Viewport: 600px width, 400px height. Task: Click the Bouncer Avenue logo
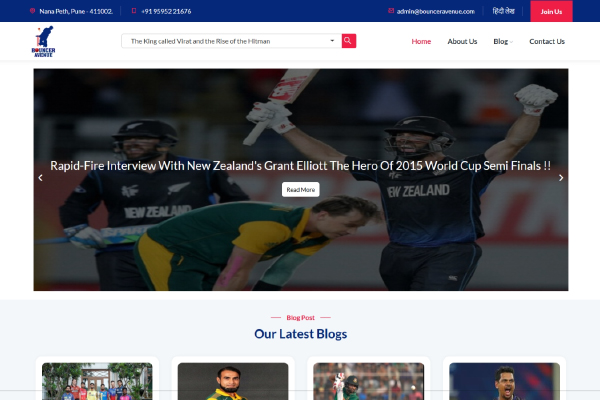coord(43,41)
